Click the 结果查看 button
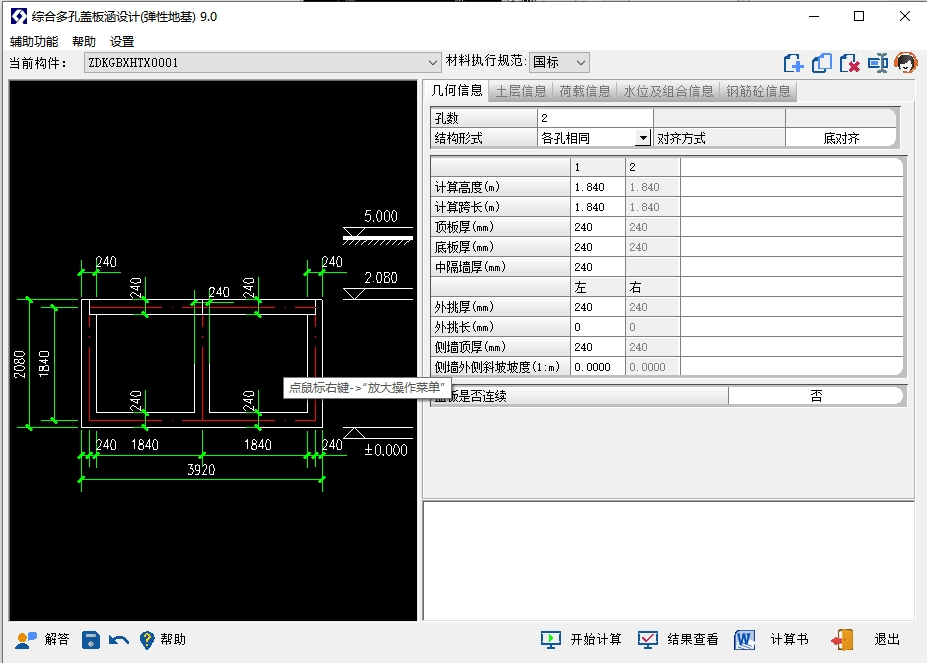The image size is (927, 663). click(x=679, y=639)
